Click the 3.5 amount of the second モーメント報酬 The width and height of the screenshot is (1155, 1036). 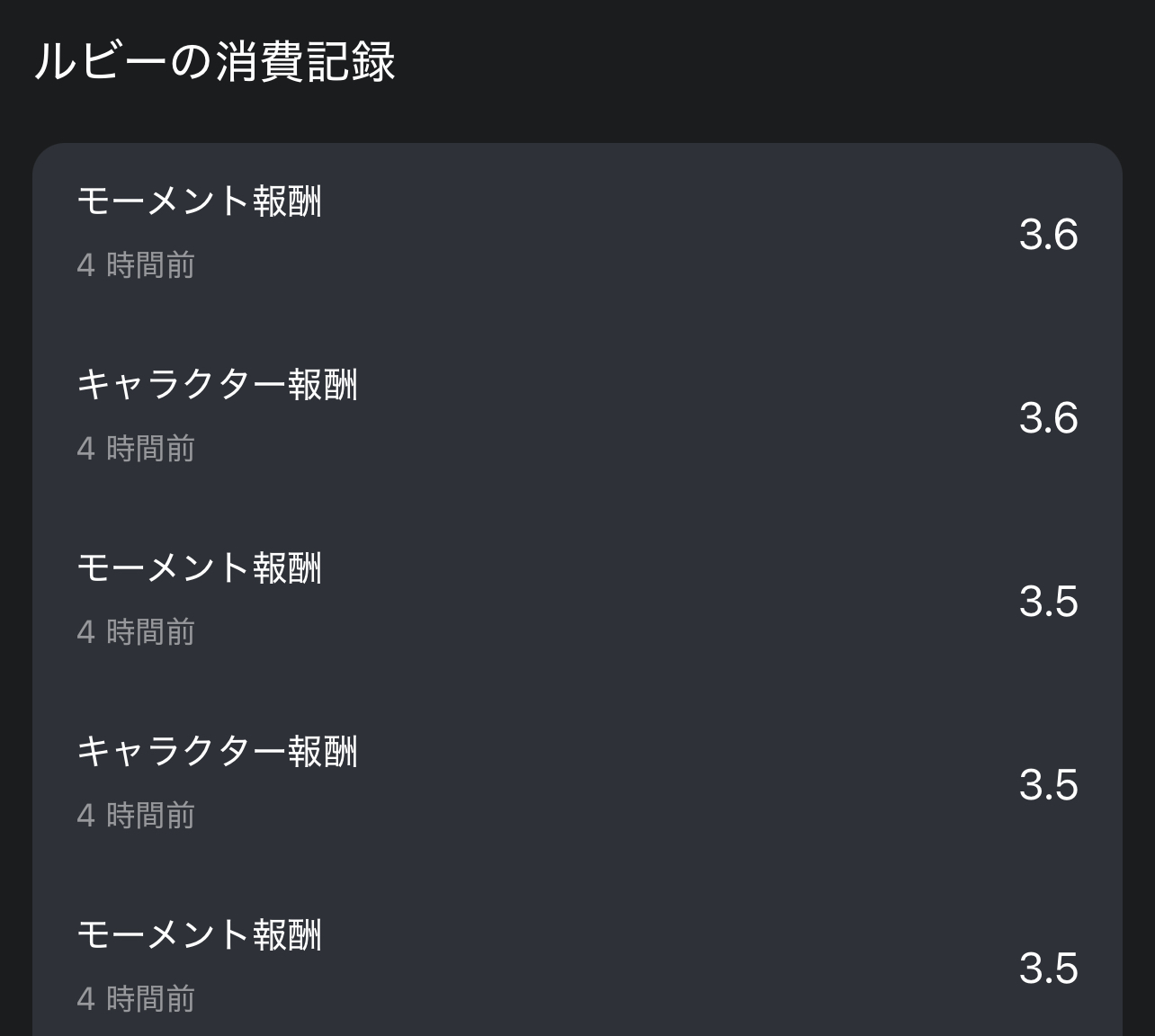1048,602
